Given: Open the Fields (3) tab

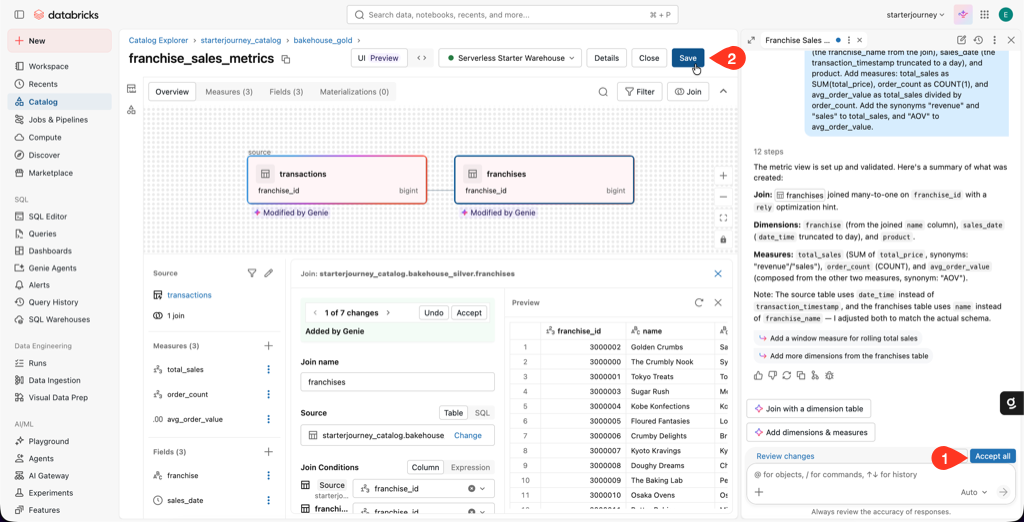Looking at the screenshot, I should (286, 92).
